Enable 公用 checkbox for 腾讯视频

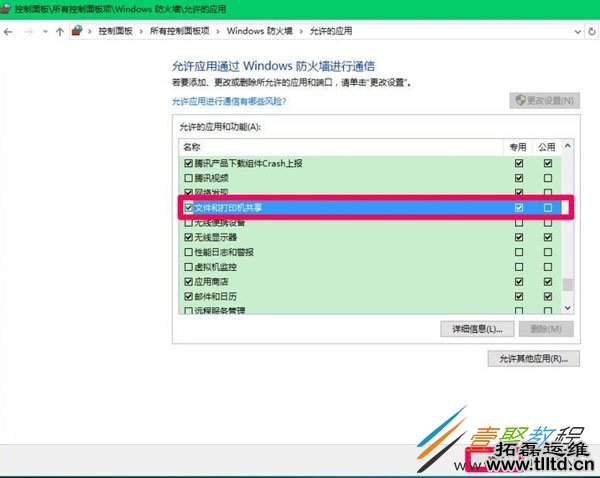[548, 178]
